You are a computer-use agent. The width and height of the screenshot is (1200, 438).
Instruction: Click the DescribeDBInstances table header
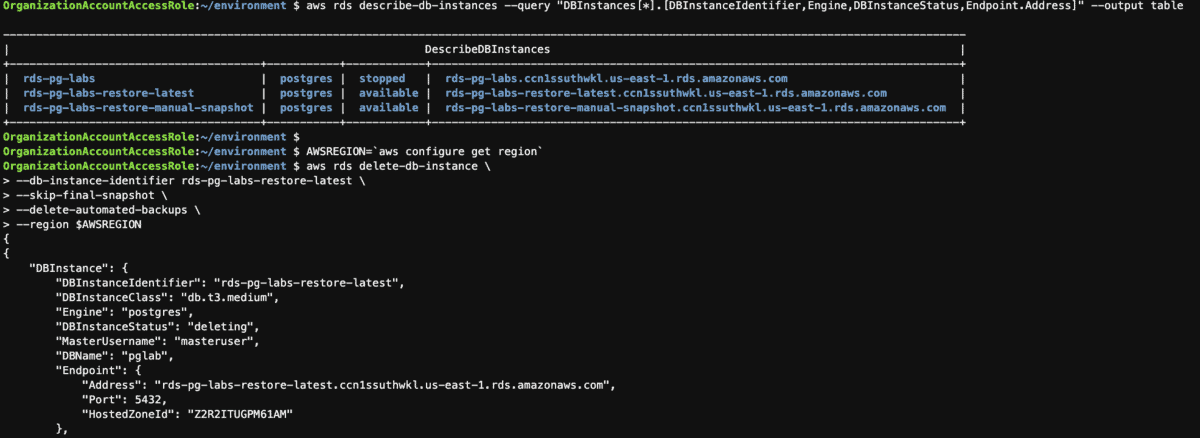pyautogui.click(x=487, y=49)
